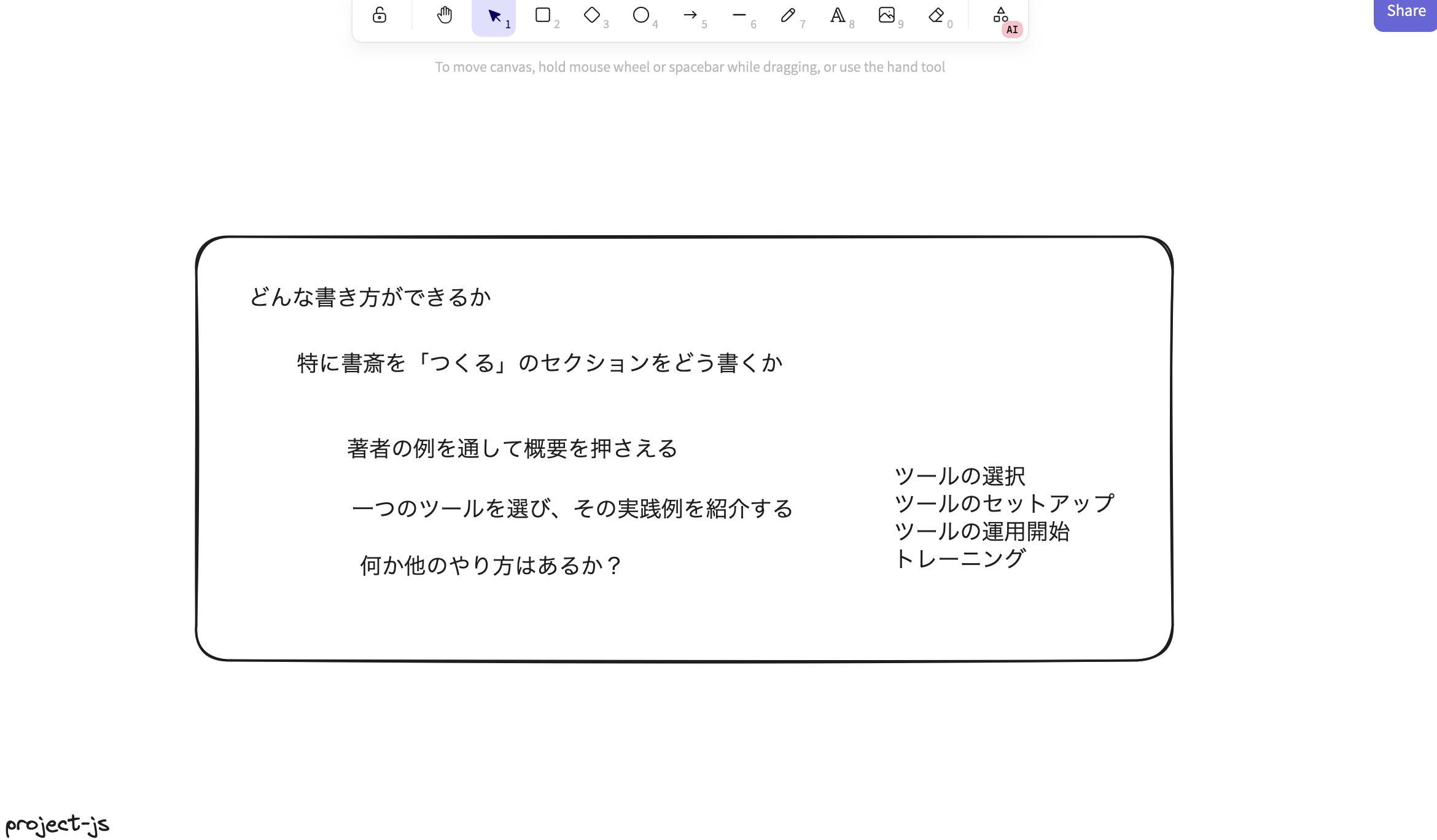The image size is (1437, 840).
Task: Open the Insert Image tool
Action: click(x=887, y=15)
